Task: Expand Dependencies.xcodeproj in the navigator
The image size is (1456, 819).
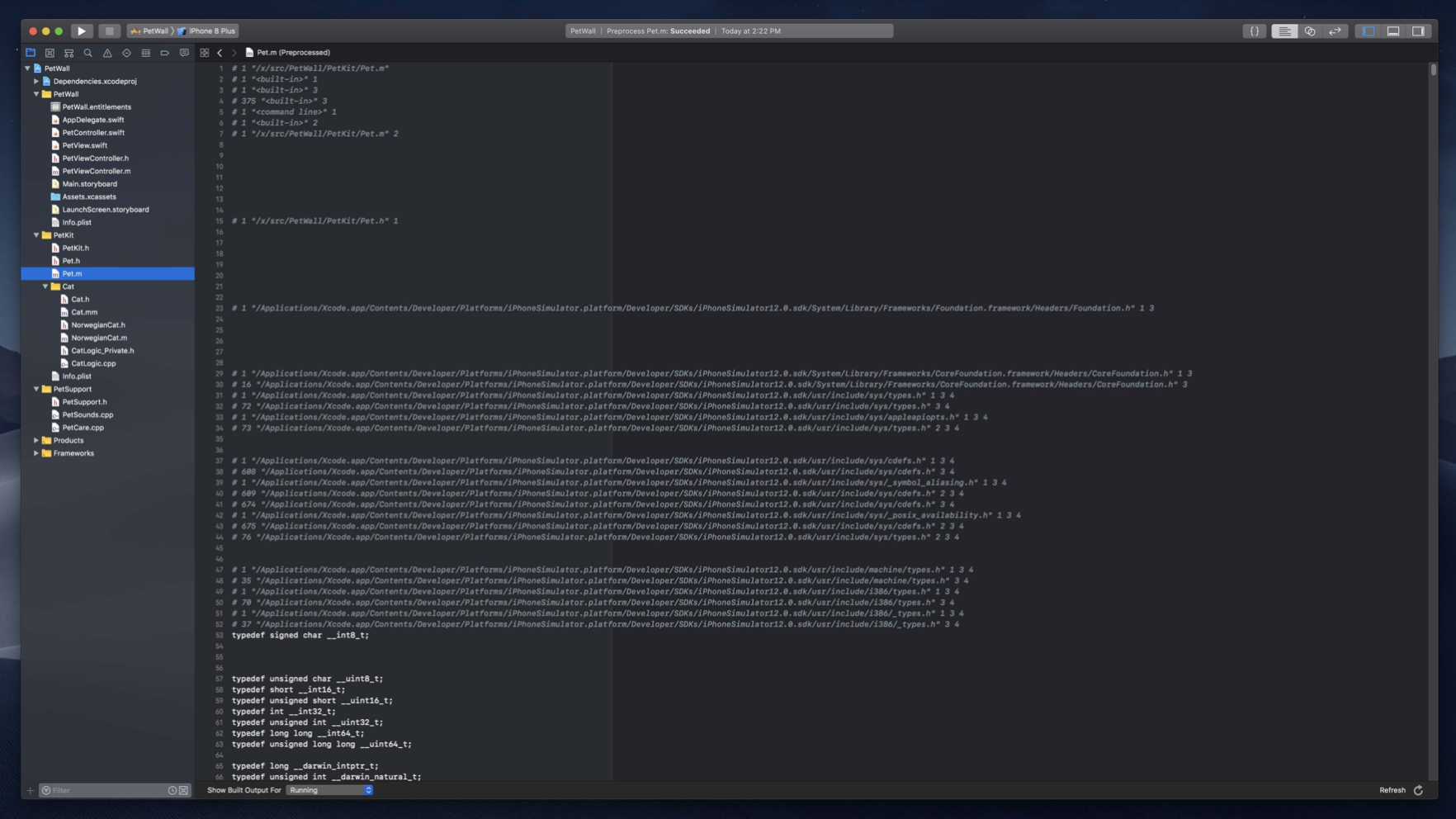Action: [x=35, y=81]
